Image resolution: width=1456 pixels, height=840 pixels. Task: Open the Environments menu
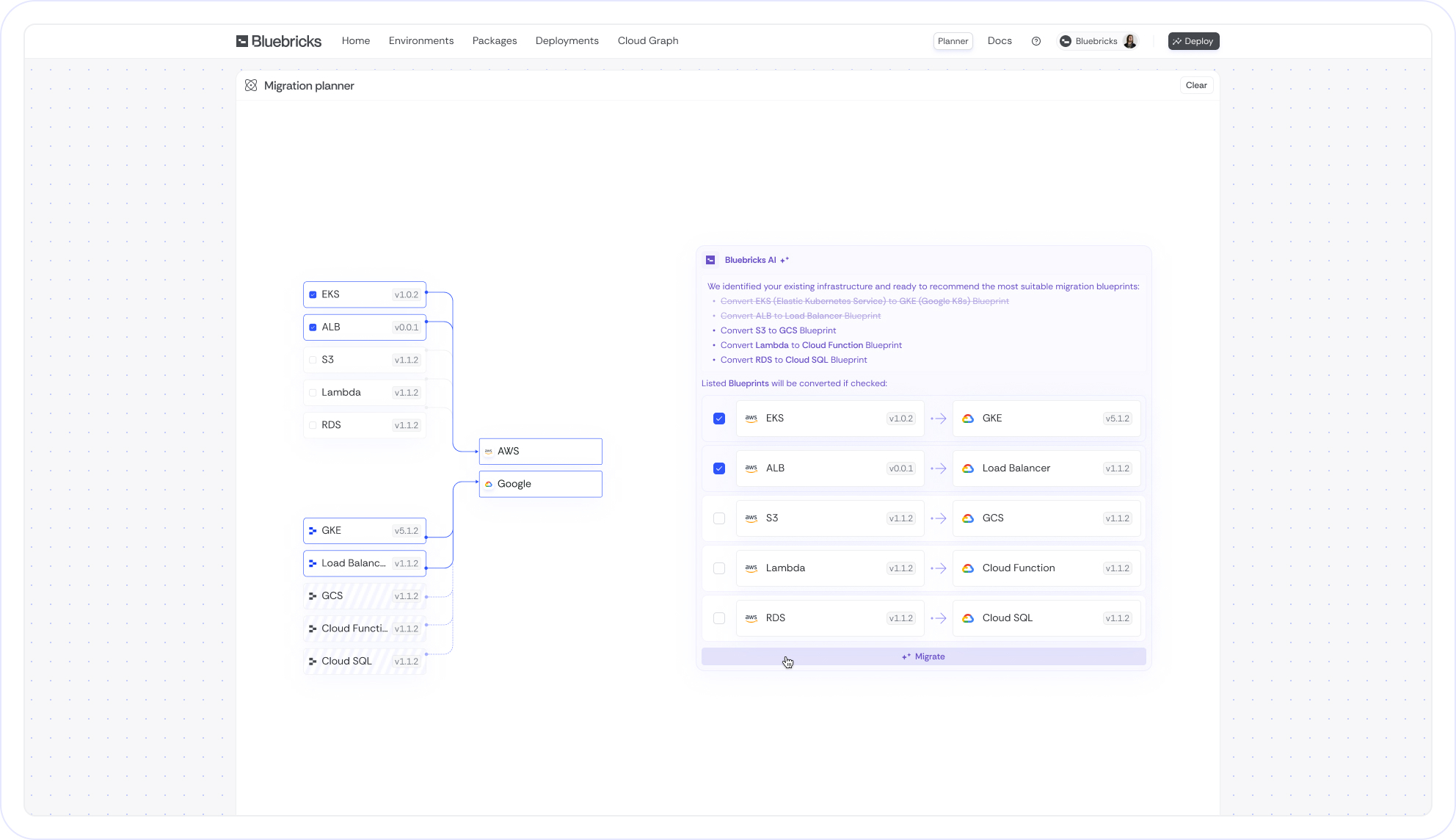pyautogui.click(x=421, y=41)
